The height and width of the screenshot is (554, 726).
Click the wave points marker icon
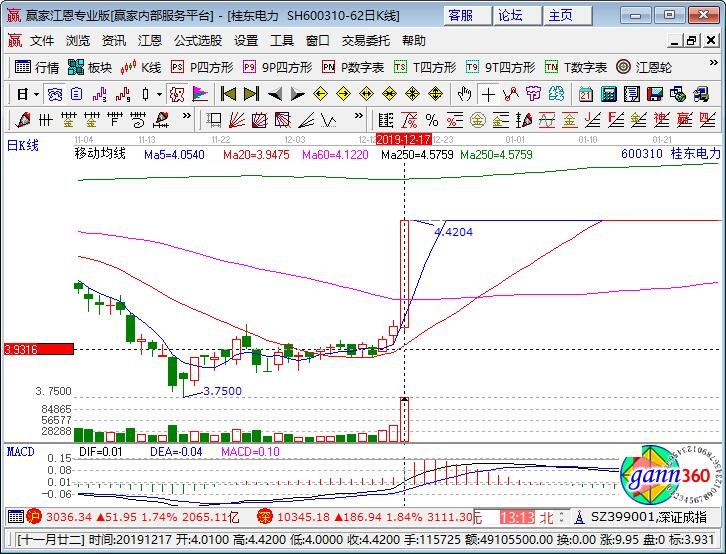pyautogui.click(x=511, y=94)
